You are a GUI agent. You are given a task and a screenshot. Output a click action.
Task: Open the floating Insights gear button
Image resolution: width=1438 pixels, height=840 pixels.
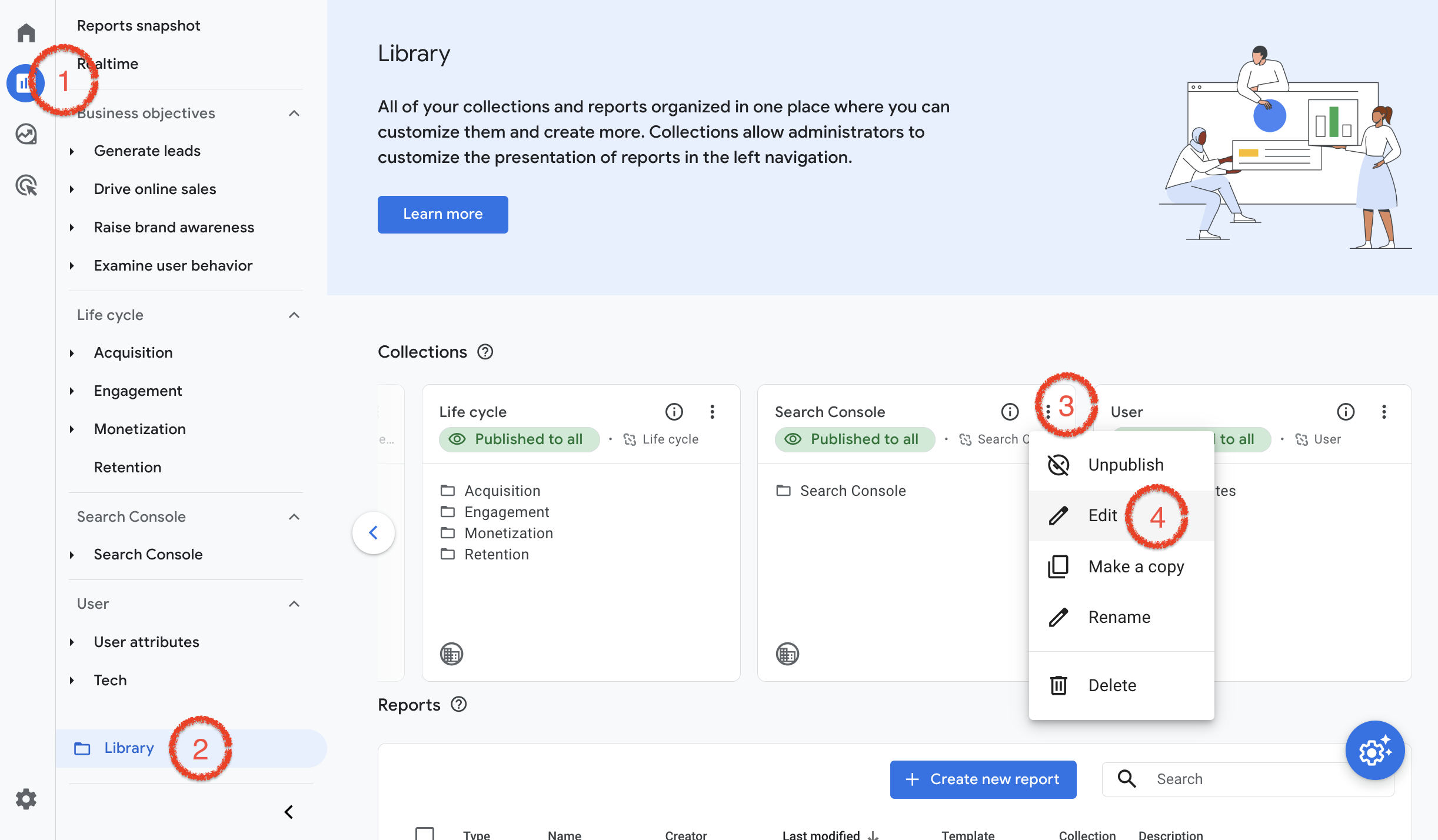(1374, 751)
